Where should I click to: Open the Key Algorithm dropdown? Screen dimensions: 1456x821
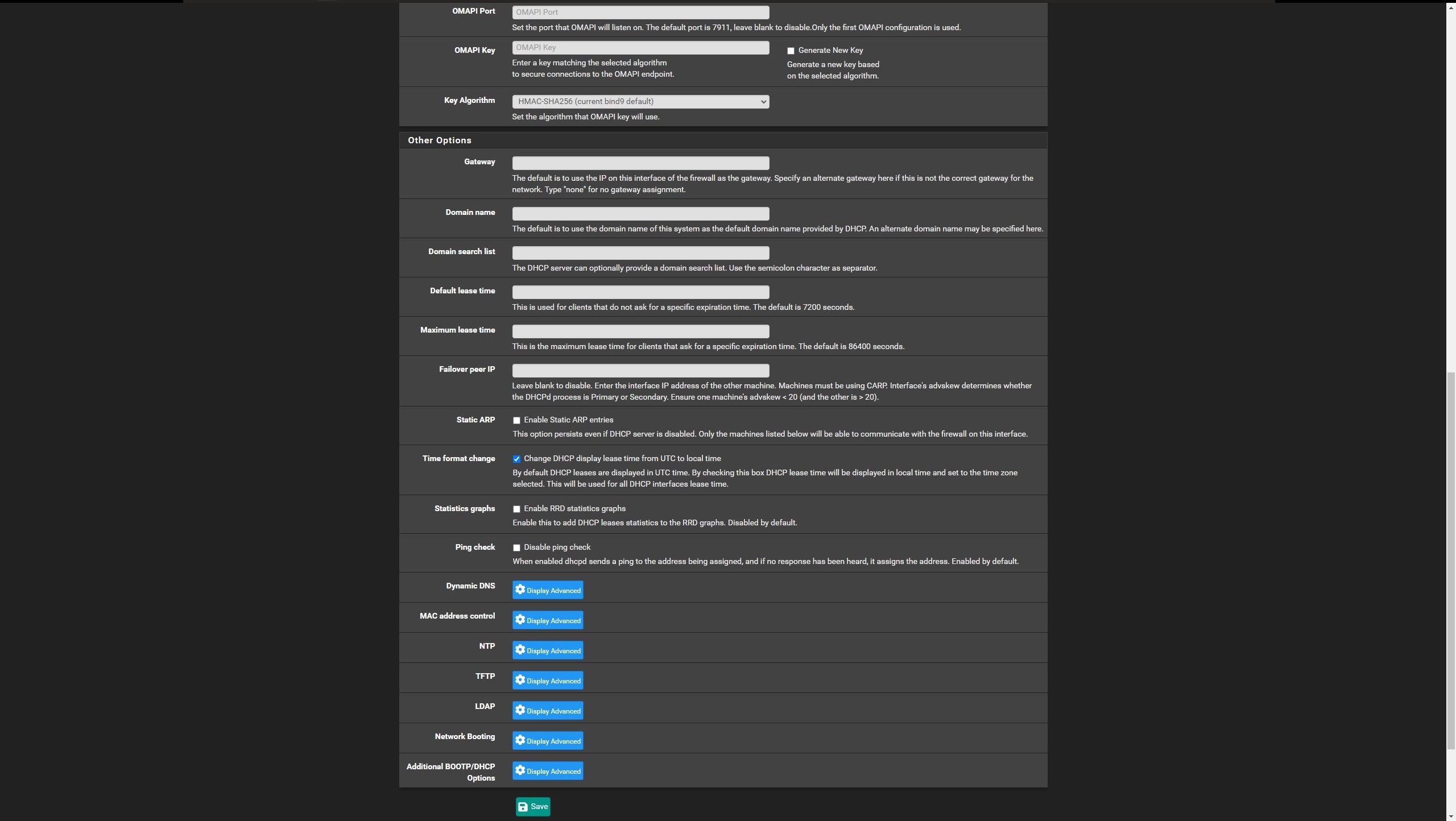coord(640,102)
